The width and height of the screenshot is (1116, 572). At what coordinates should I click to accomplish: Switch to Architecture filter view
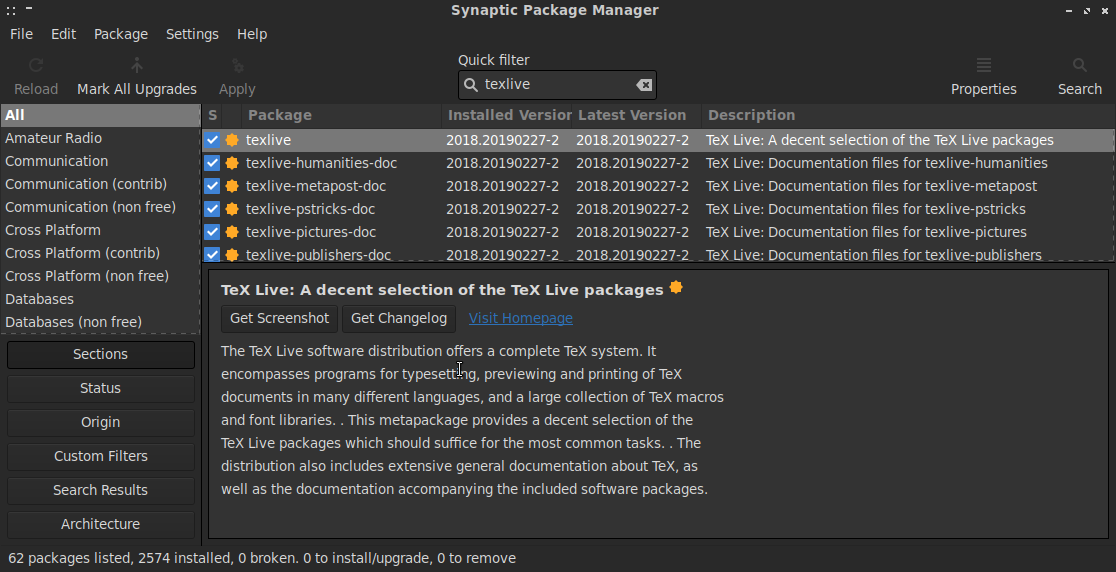point(100,524)
